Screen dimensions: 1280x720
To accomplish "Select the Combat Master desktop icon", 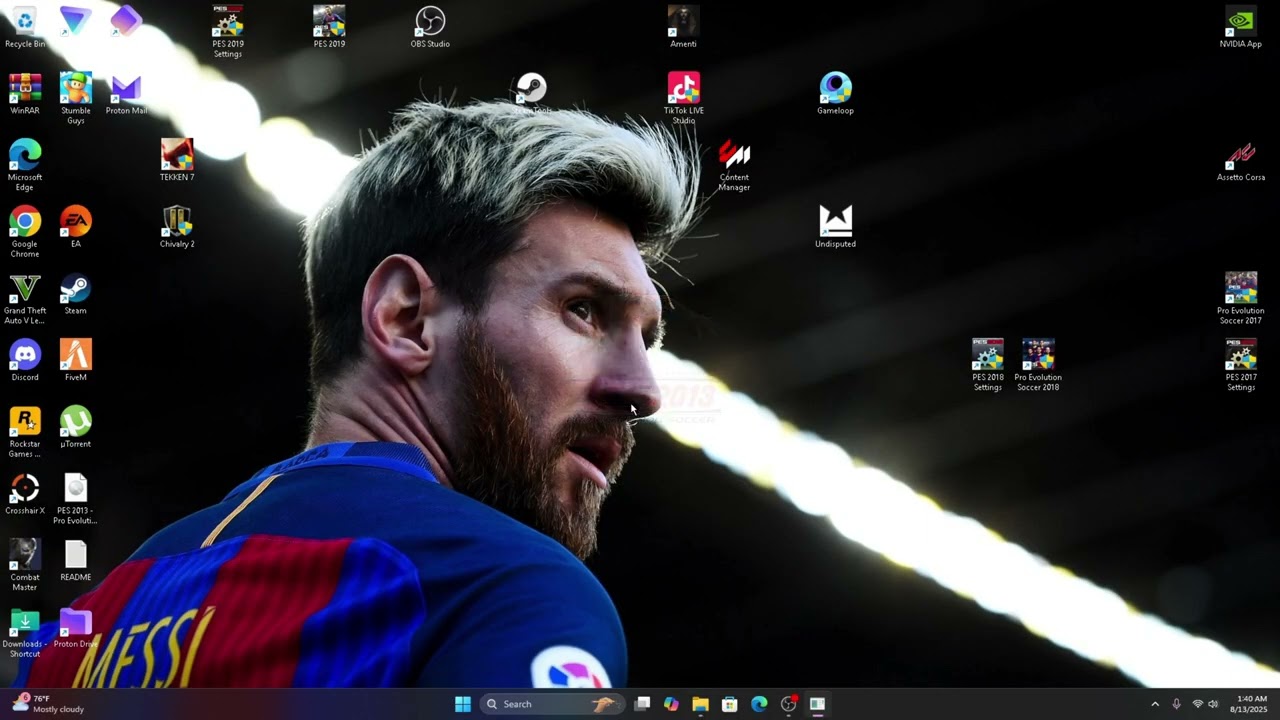I will point(25,566).
